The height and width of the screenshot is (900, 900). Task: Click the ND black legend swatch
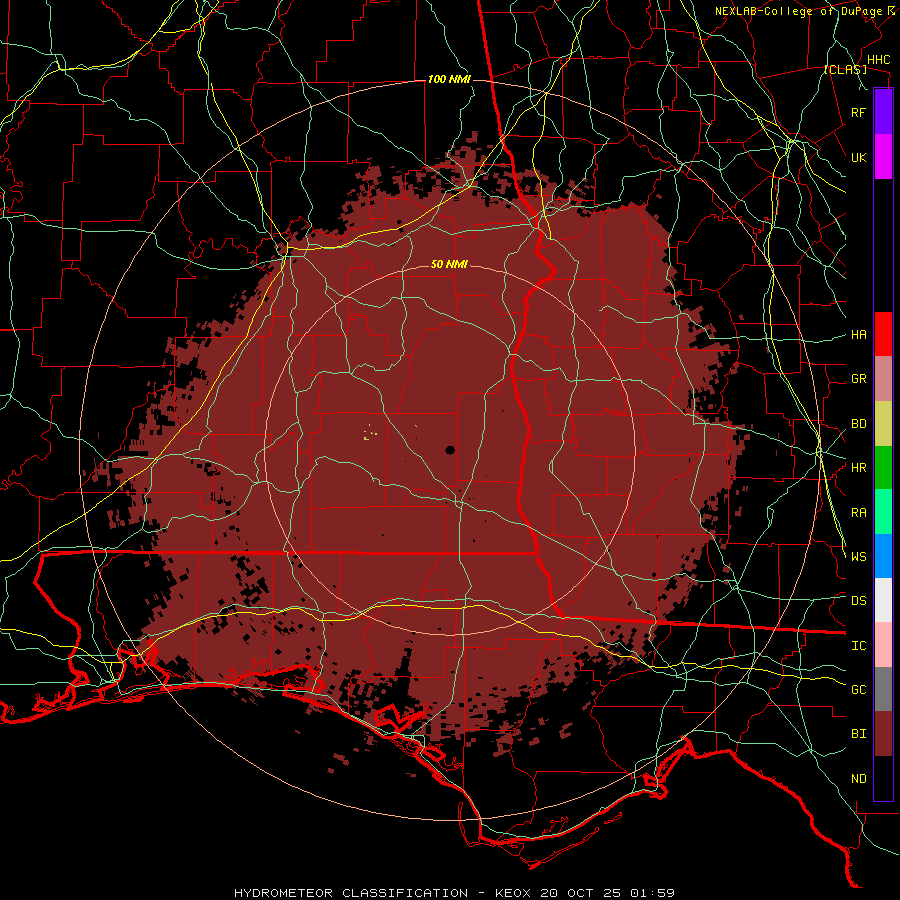[883, 778]
